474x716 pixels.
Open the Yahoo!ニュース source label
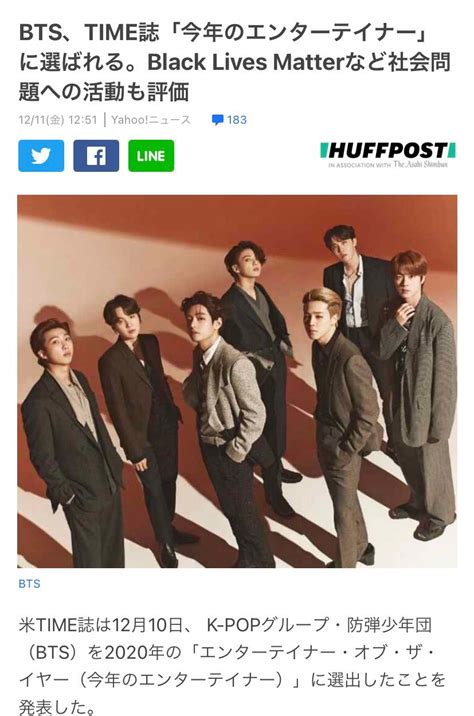tap(151, 120)
